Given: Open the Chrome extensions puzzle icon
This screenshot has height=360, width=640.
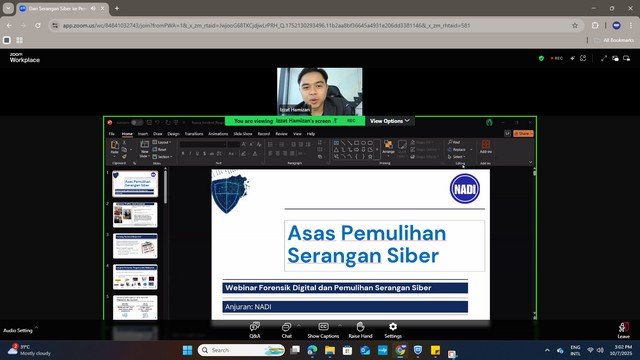Looking at the screenshot, I should (595, 25).
